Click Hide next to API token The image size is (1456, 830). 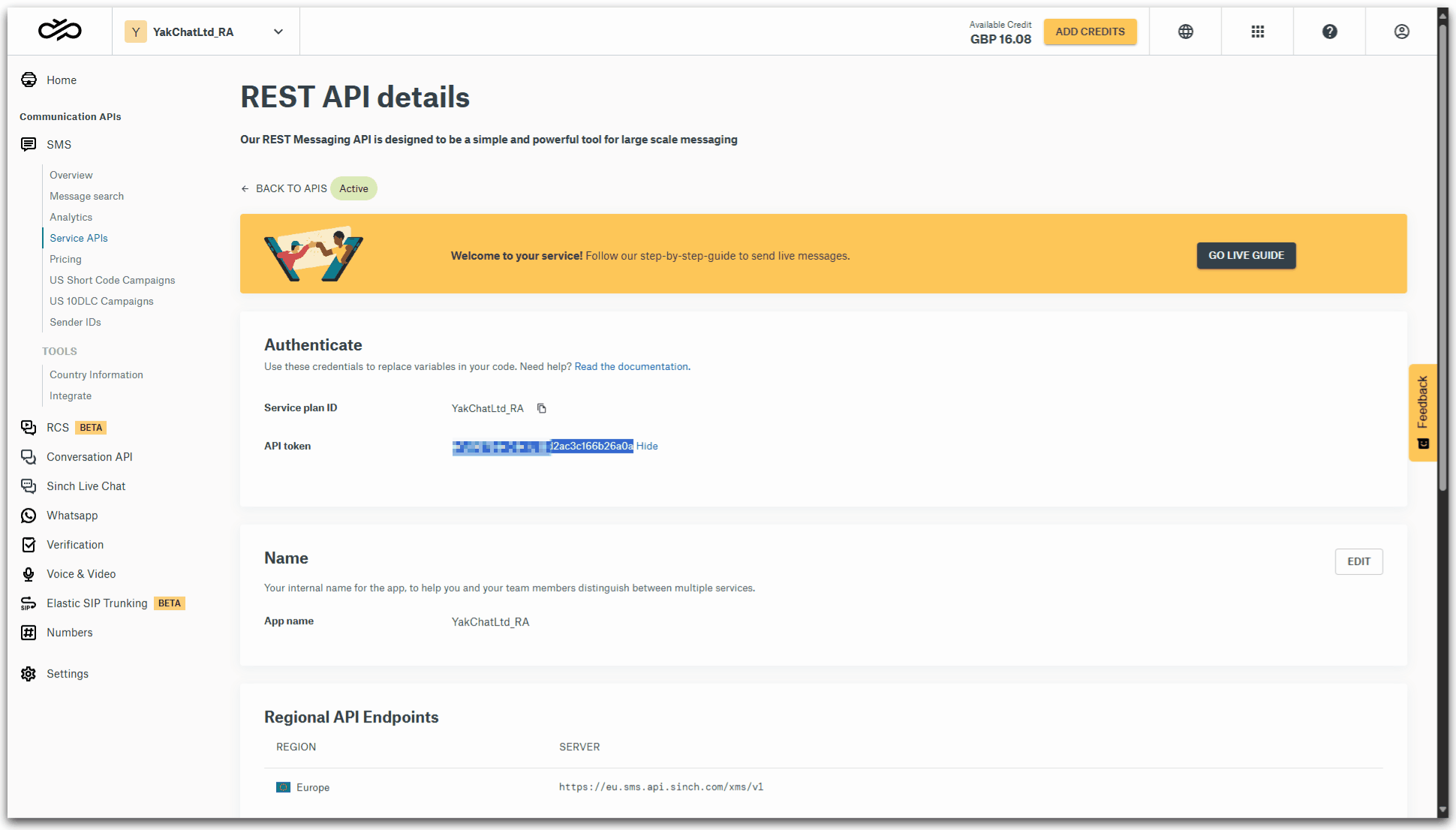(x=647, y=447)
